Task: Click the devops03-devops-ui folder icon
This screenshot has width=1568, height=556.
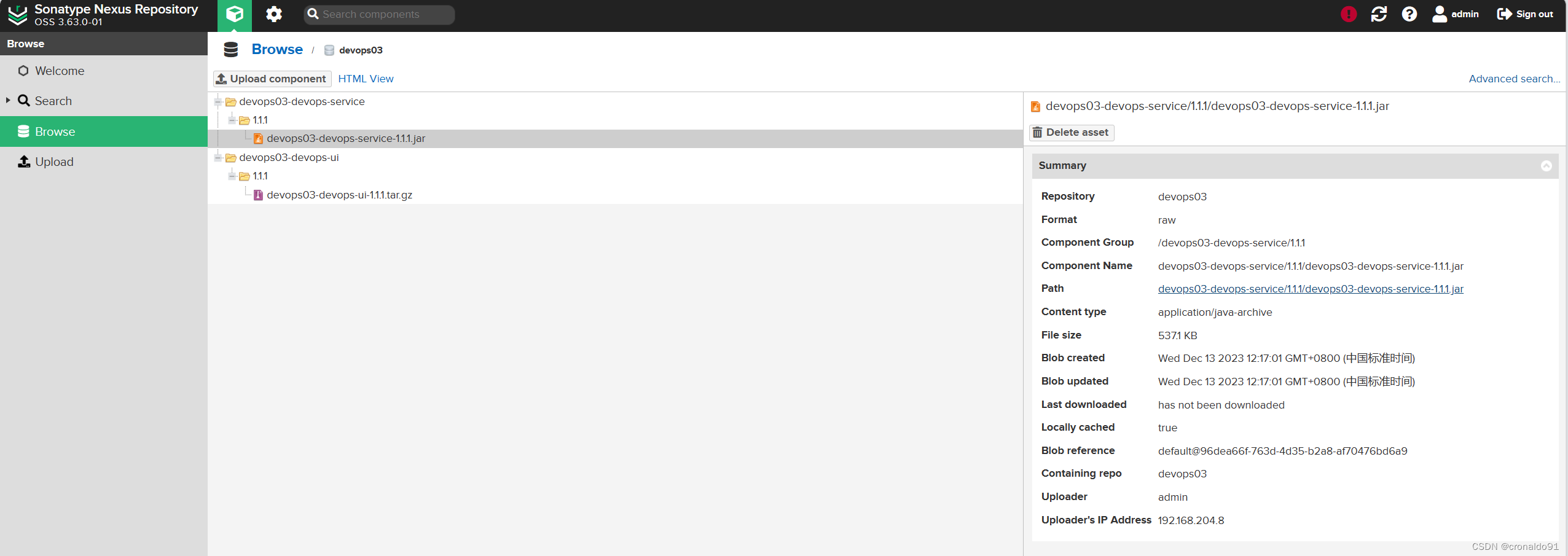Action: [x=231, y=158]
